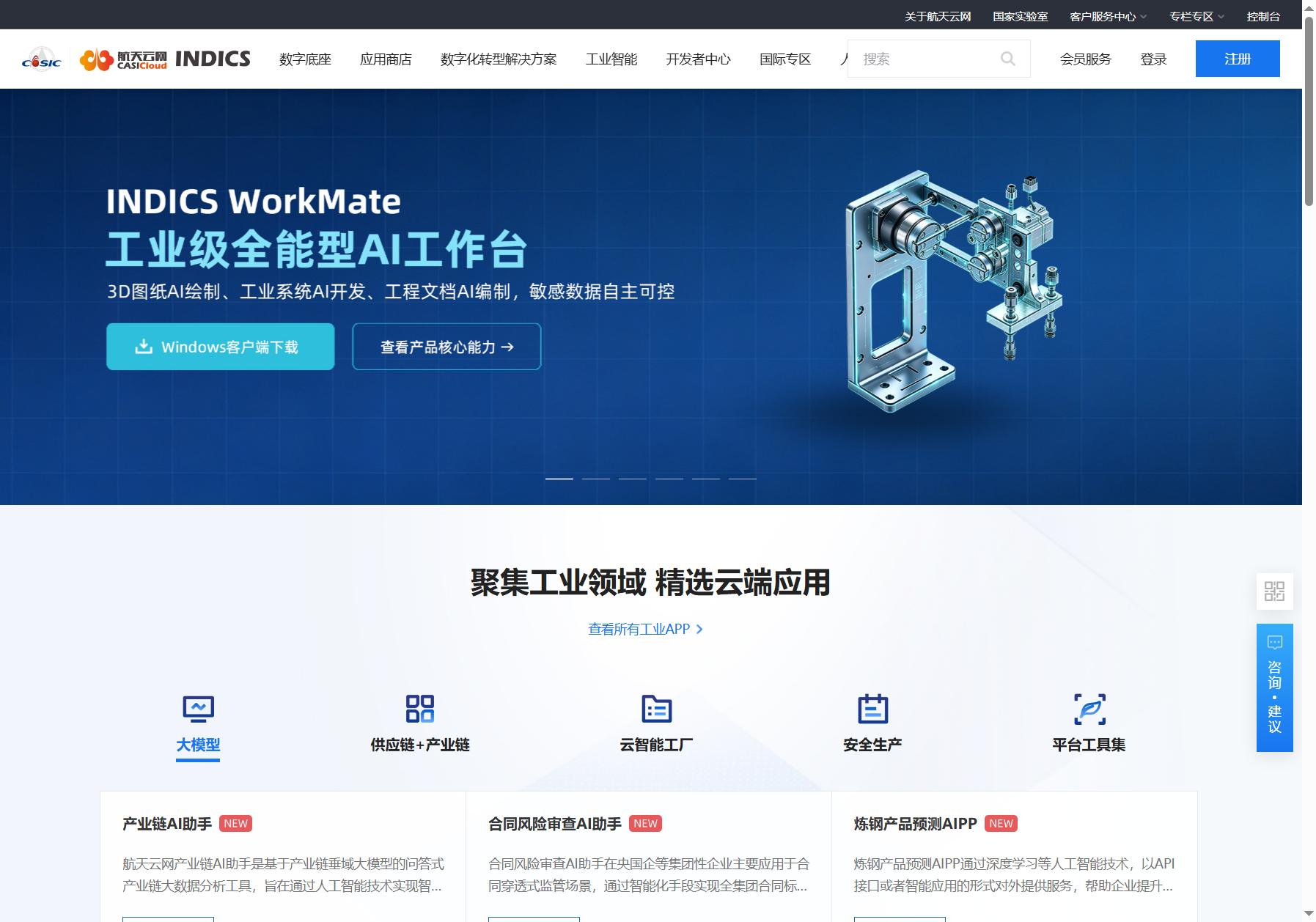Viewport: 1316px width, 922px height.
Task: Click the blue 注册 button
Action: tap(1238, 59)
